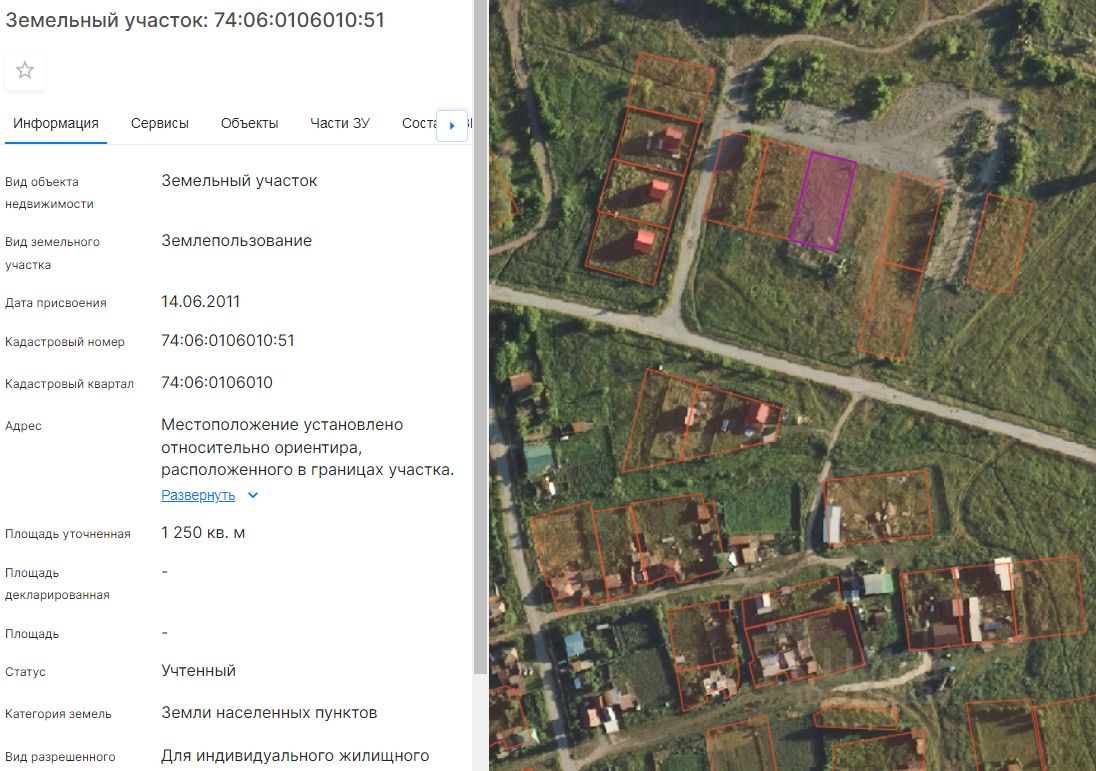Image resolution: width=1096 pixels, height=771 pixels.
Task: Click the Дата присвоения label
Action: point(56,303)
